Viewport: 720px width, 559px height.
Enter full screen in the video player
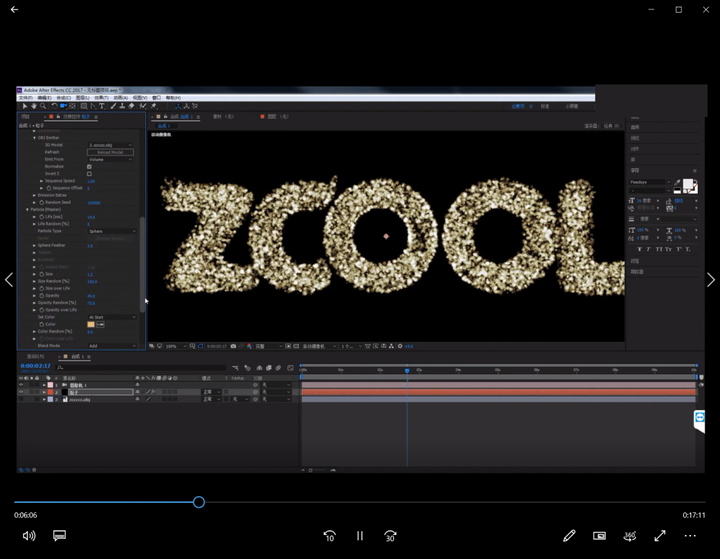coord(660,536)
